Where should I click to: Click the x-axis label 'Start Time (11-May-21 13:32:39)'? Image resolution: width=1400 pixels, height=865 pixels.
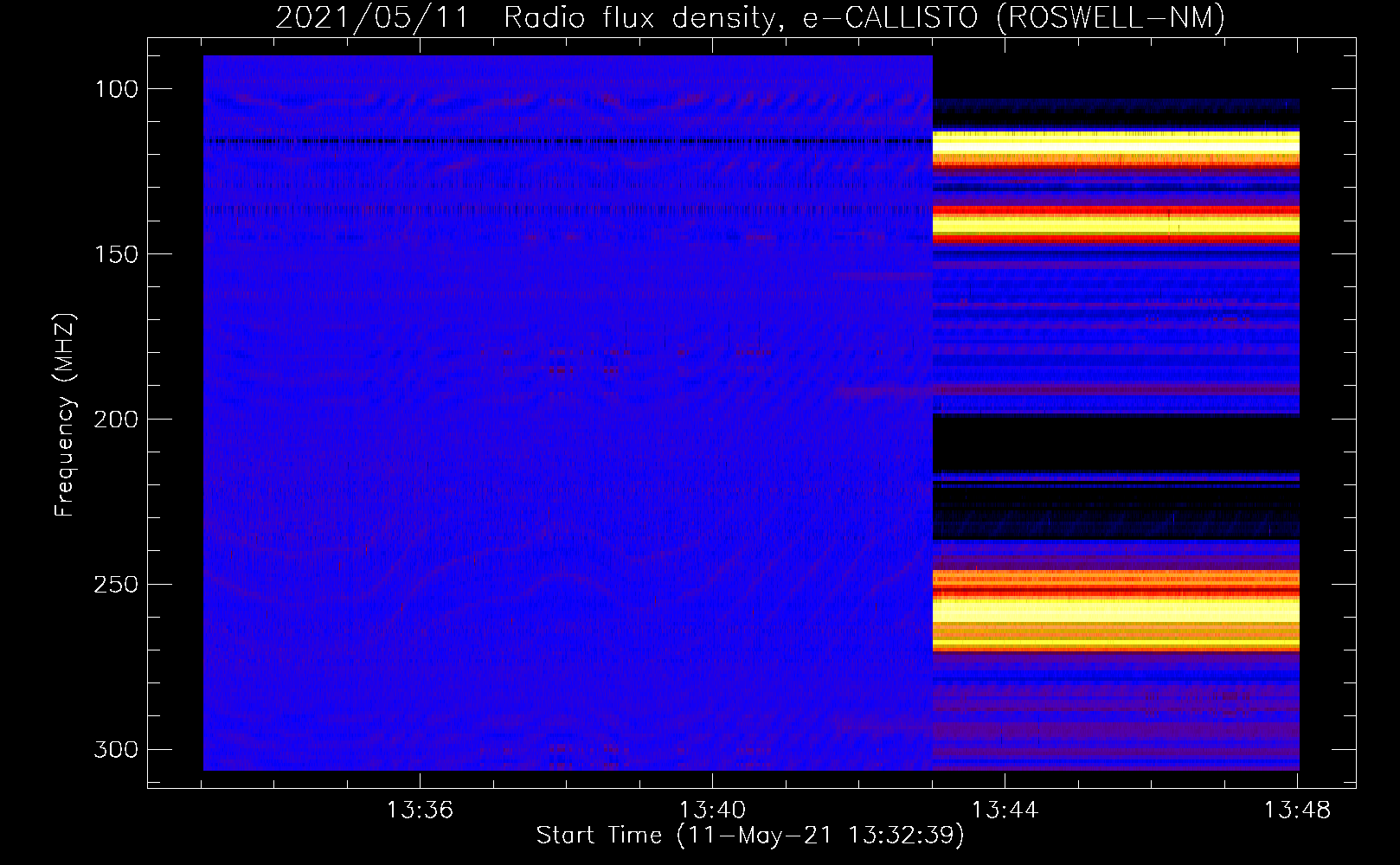[750, 836]
